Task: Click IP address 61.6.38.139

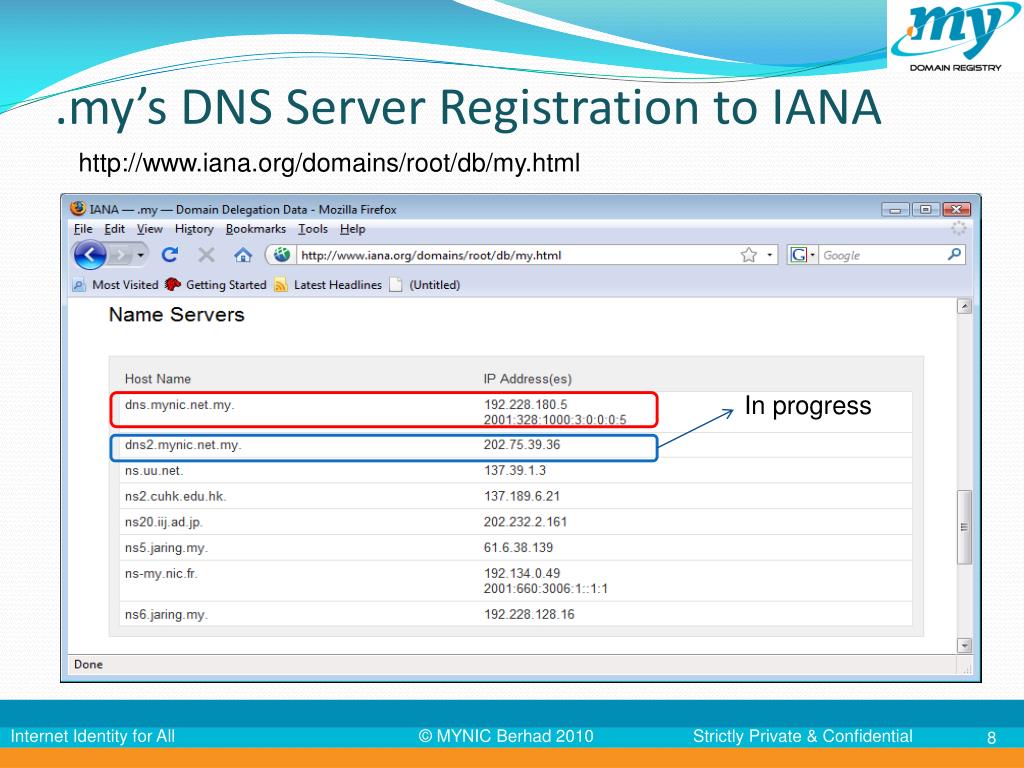Action: tap(518, 547)
